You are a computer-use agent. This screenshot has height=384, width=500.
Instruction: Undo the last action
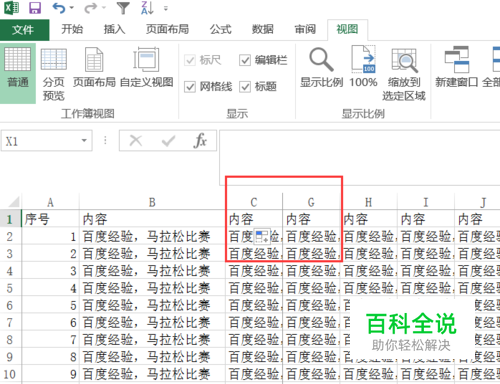pos(59,8)
